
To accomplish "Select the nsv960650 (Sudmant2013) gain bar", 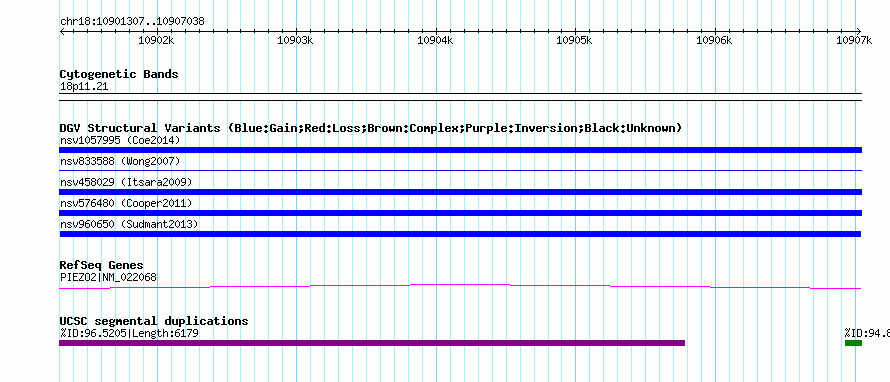I will click(x=460, y=234).
